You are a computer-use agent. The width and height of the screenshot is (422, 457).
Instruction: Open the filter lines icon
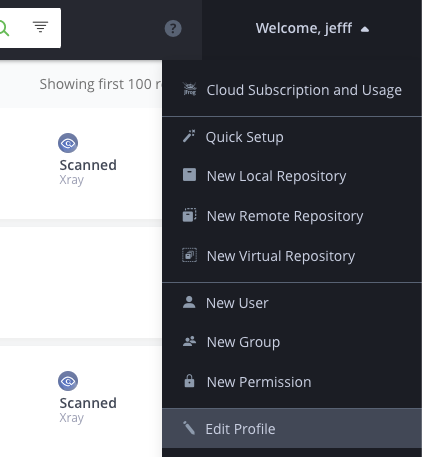click(40, 27)
